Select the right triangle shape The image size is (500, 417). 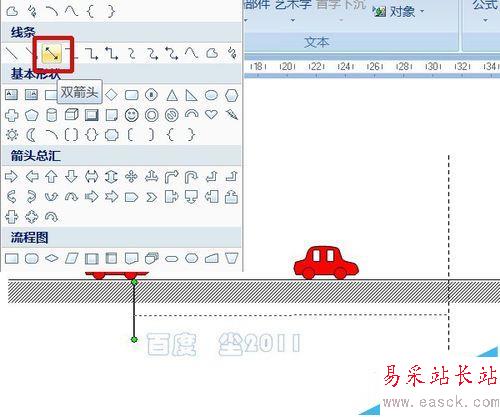click(x=191, y=95)
